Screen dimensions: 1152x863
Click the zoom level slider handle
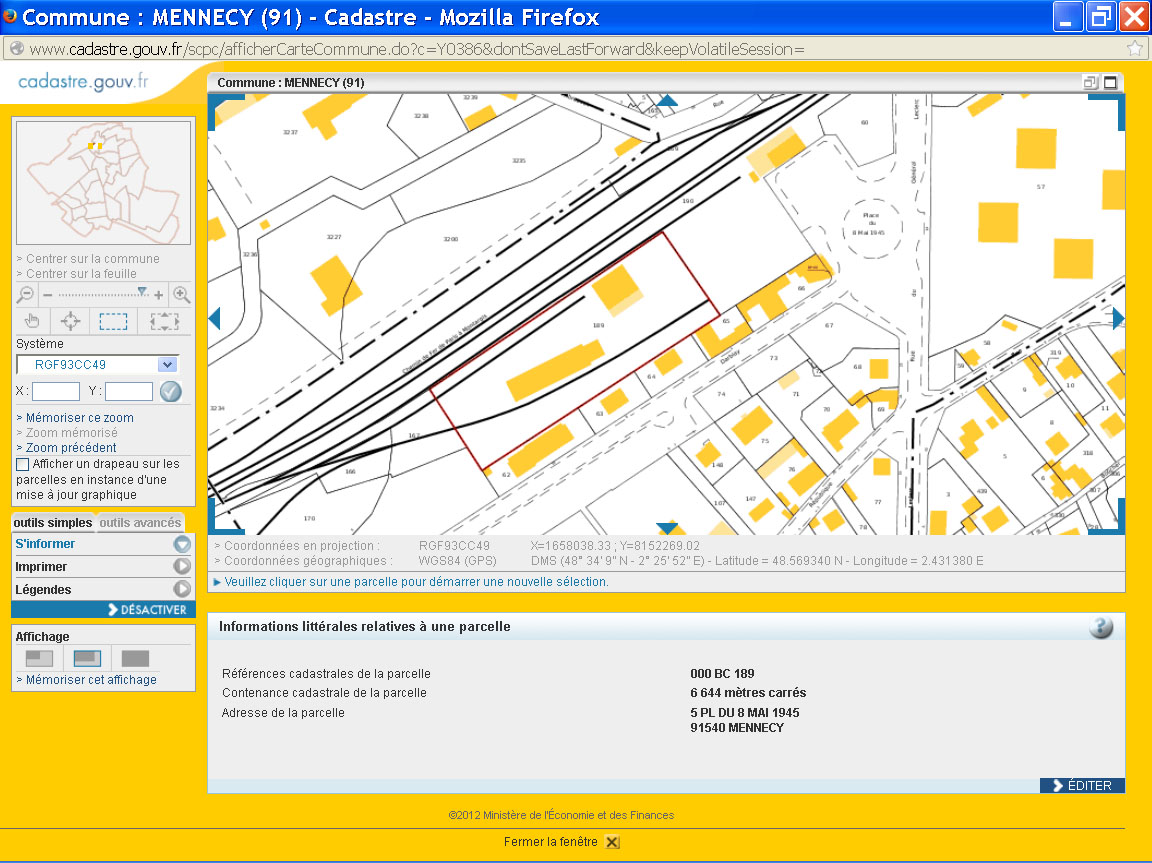coord(142,292)
